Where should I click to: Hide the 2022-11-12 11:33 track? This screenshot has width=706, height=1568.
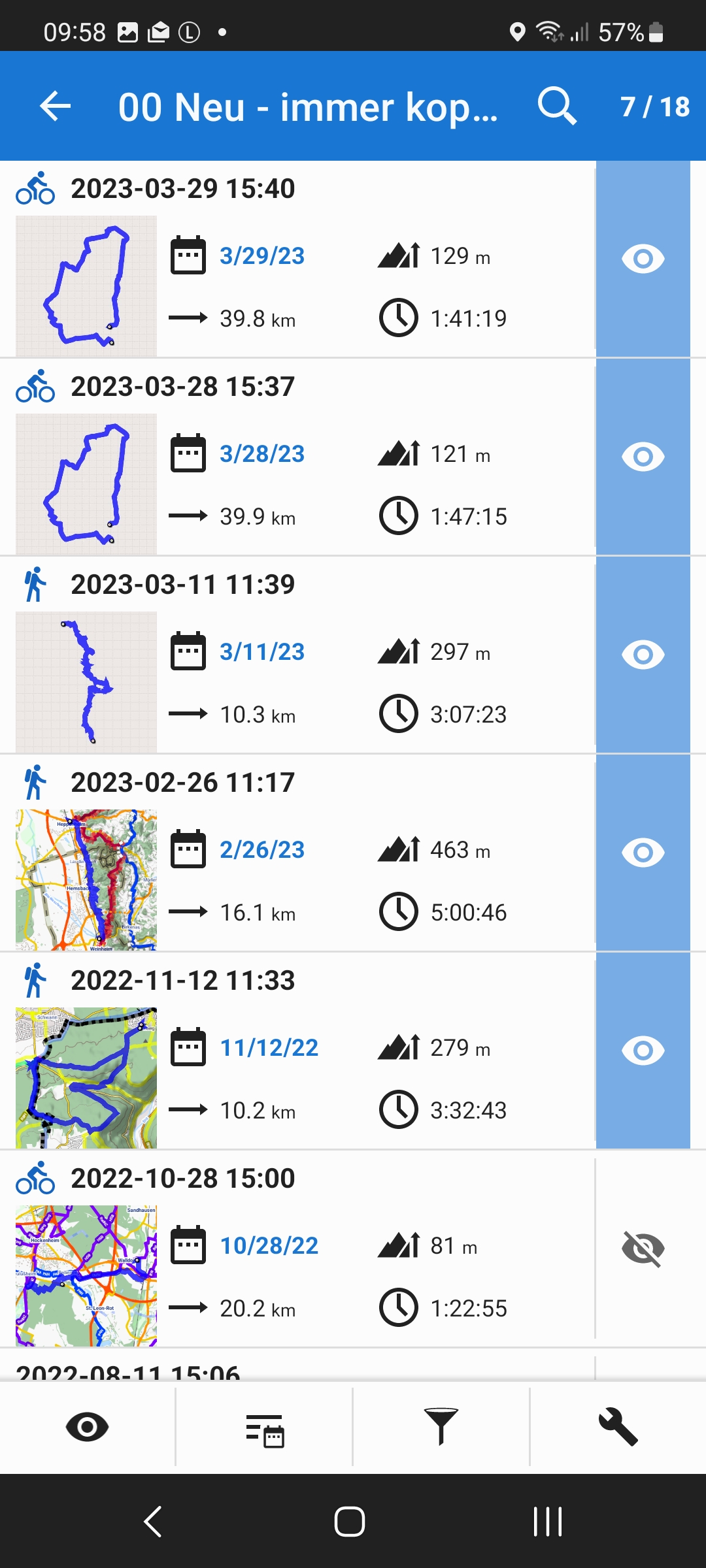pos(643,1051)
